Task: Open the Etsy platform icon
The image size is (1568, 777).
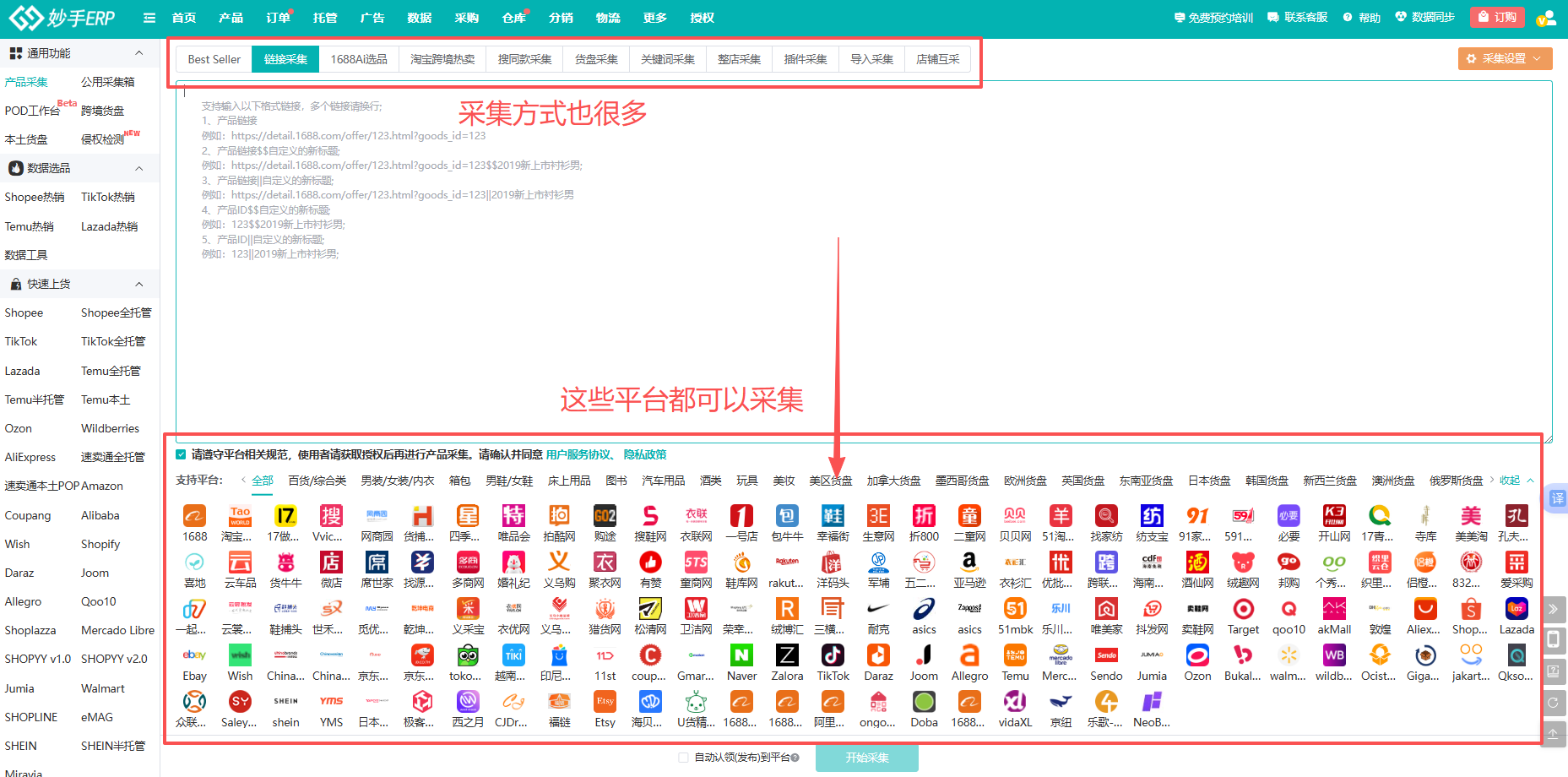Action: pyautogui.click(x=605, y=703)
